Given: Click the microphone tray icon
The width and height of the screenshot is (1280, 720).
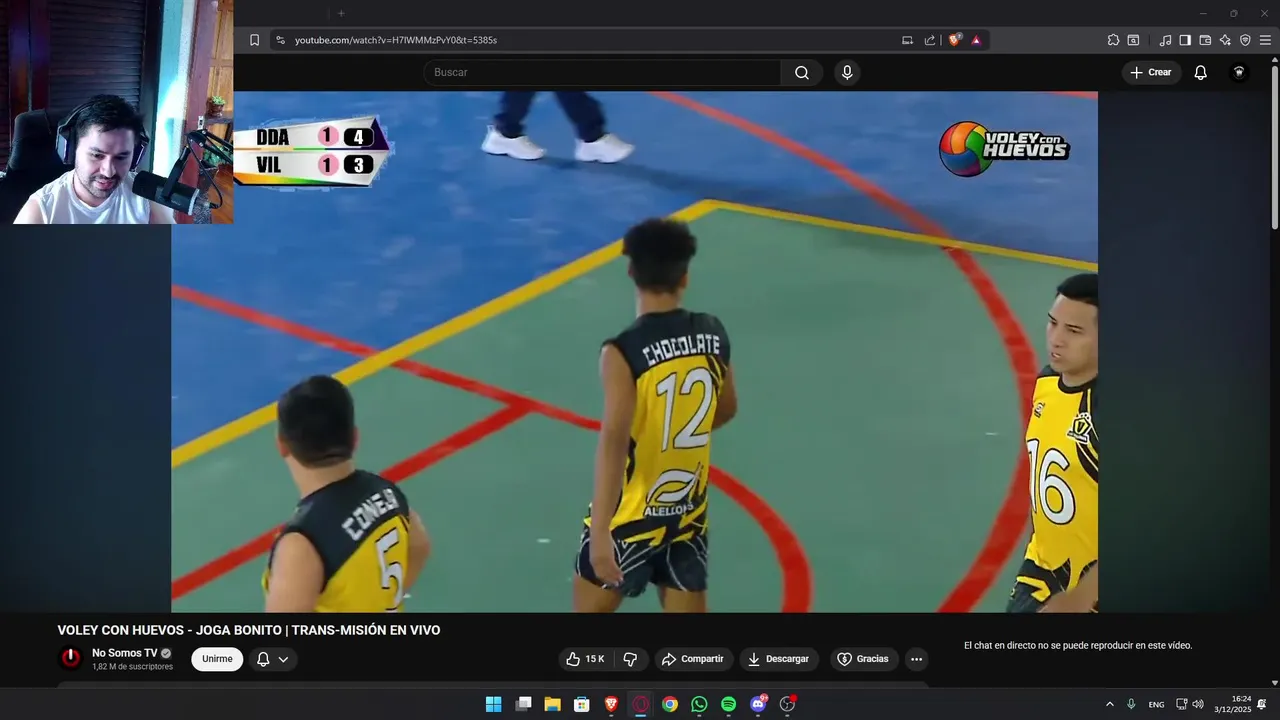Looking at the screenshot, I should click(1131, 704).
